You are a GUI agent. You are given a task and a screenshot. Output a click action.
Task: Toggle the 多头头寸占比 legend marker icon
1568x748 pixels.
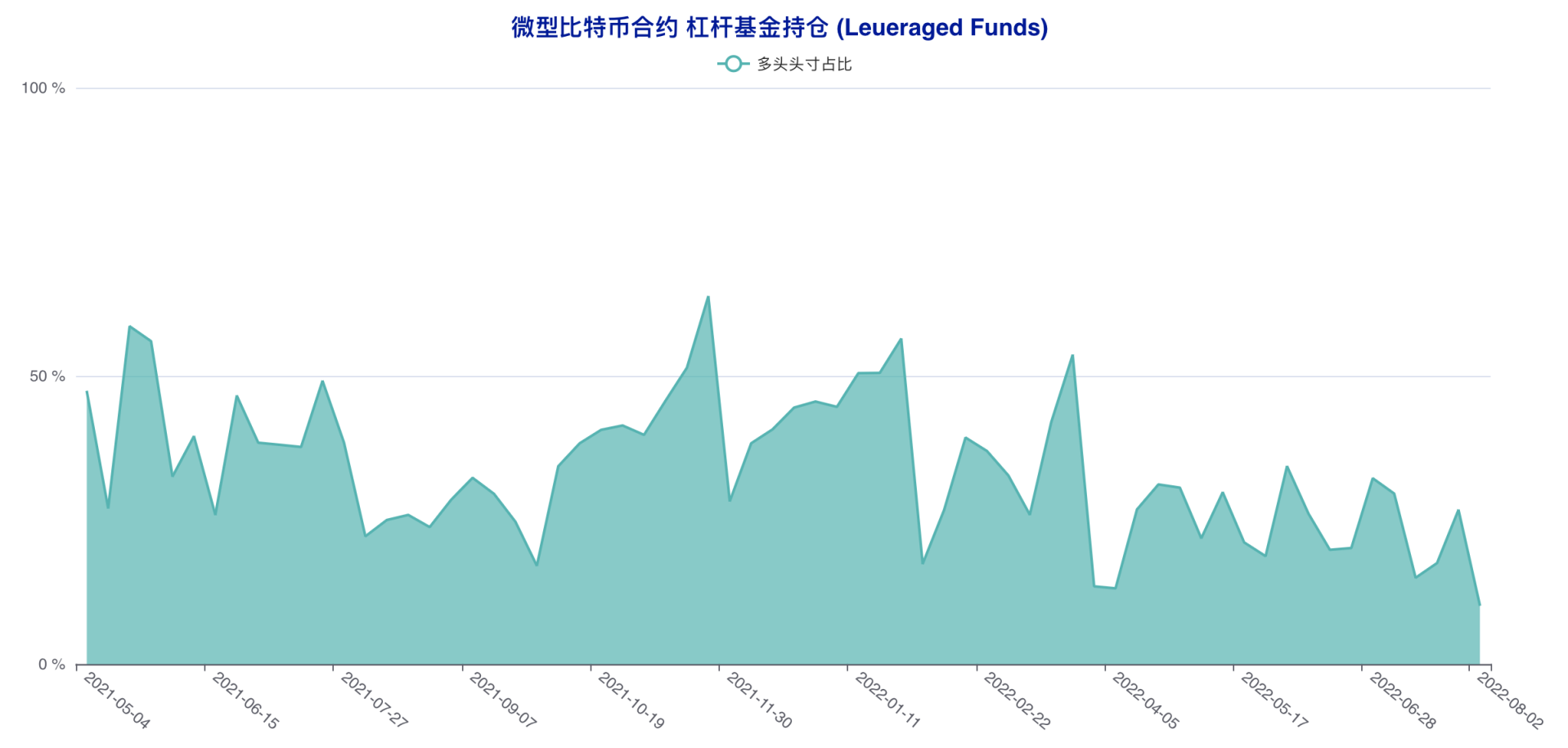[733, 64]
